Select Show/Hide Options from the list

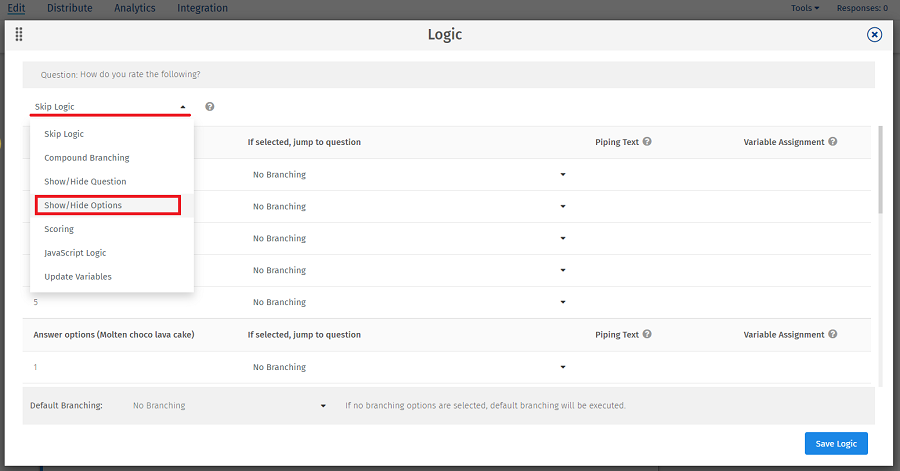(x=108, y=205)
